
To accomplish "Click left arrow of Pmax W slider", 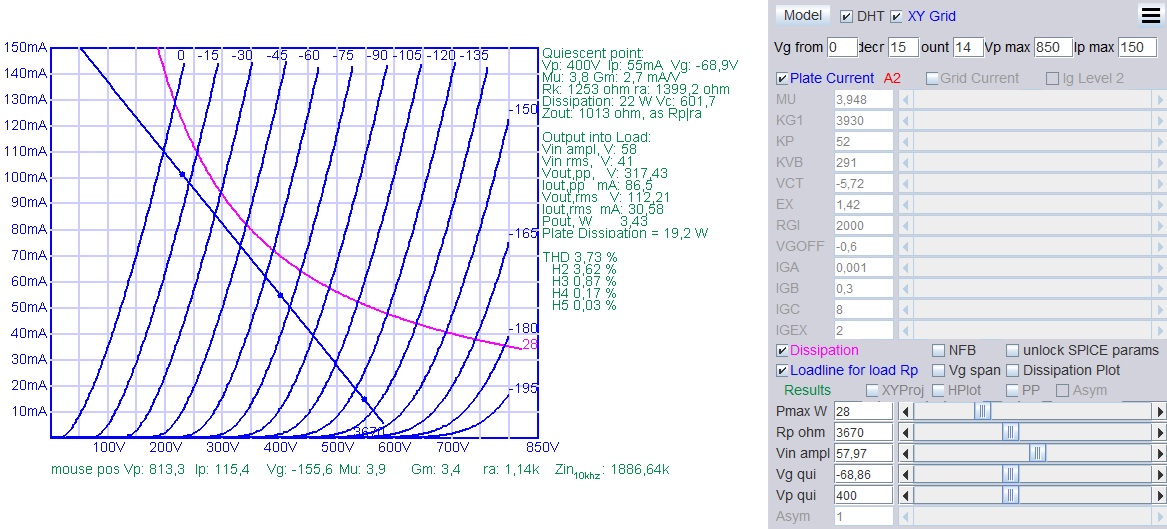I will (906, 411).
